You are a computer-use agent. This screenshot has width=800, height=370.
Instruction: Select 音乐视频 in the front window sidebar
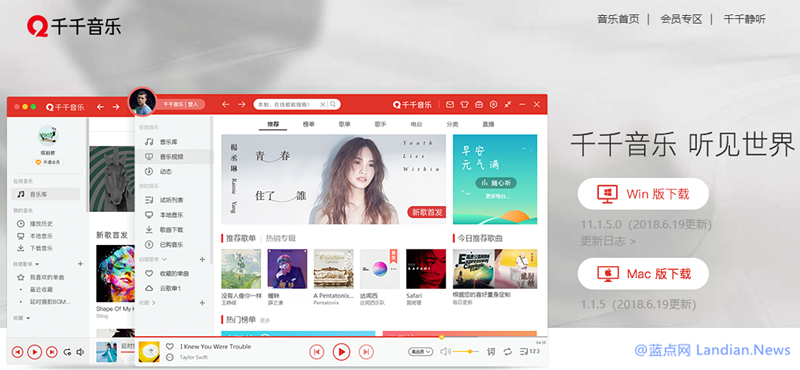click(173, 157)
